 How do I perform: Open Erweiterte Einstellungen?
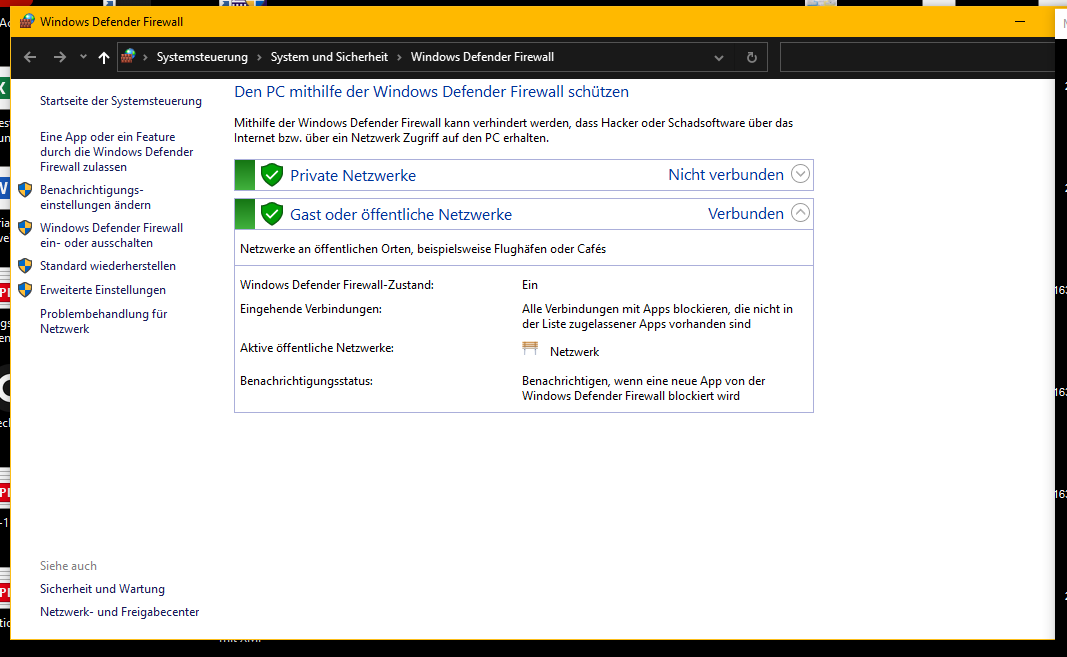[x=103, y=290]
